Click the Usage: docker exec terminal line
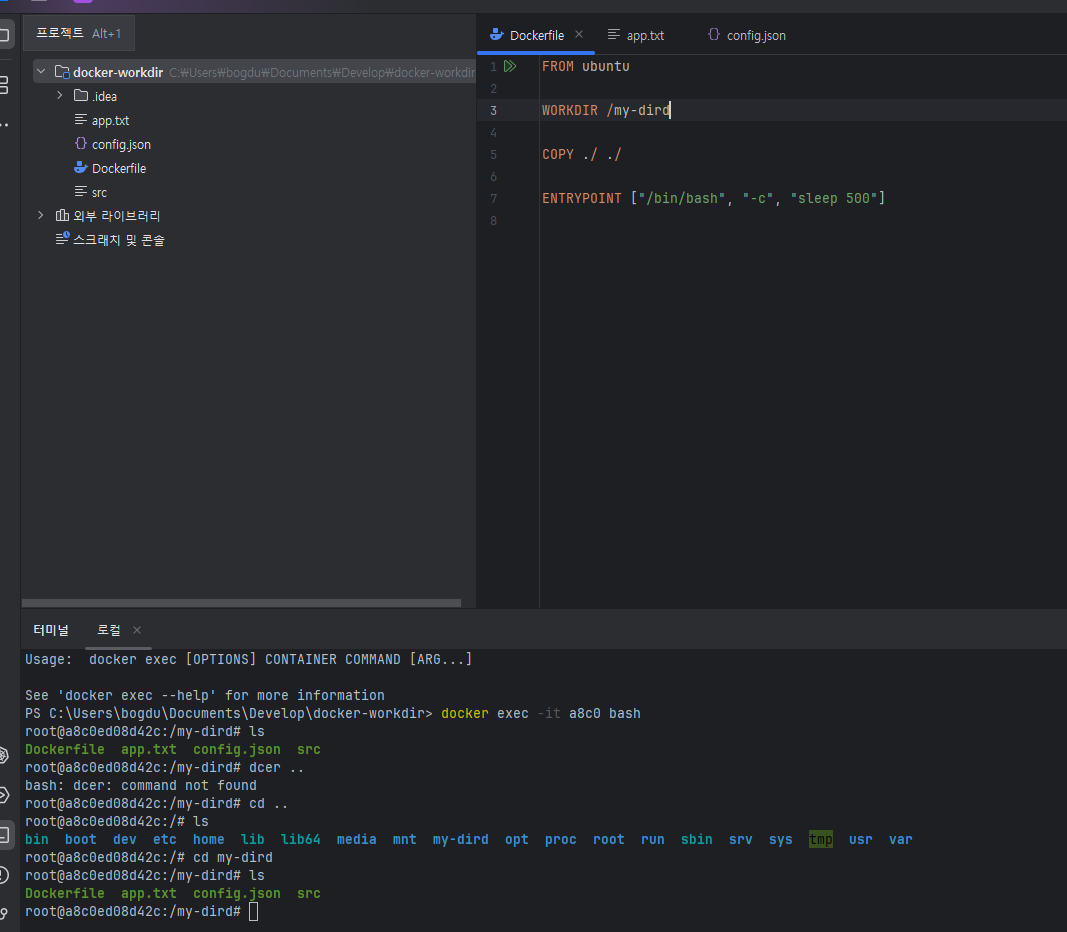The width and height of the screenshot is (1067, 932). (x=248, y=659)
